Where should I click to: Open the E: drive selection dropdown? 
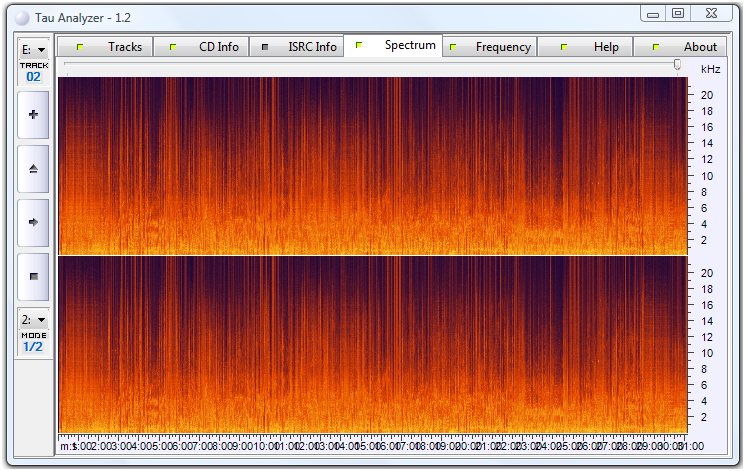[x=33, y=50]
